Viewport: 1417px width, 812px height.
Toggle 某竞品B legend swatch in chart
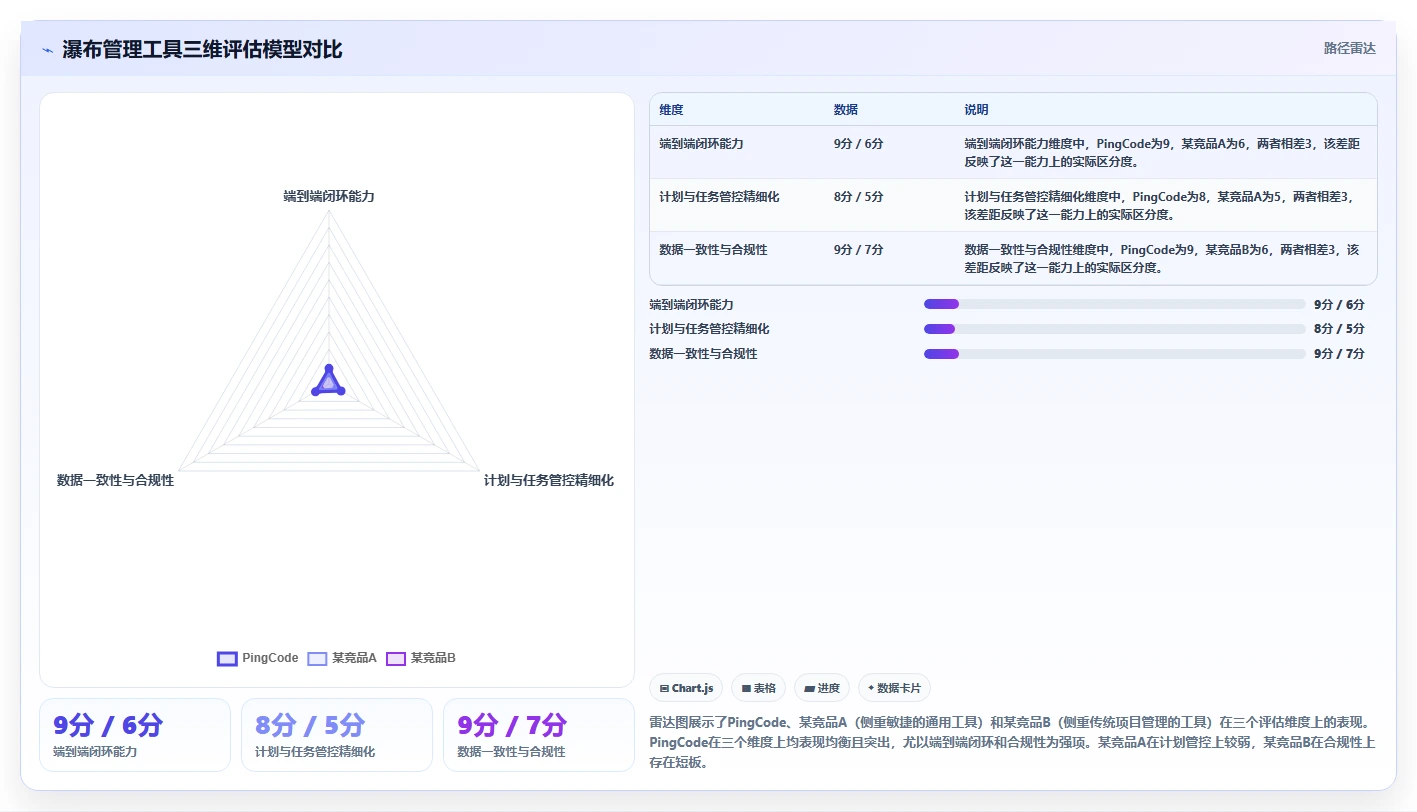395,658
